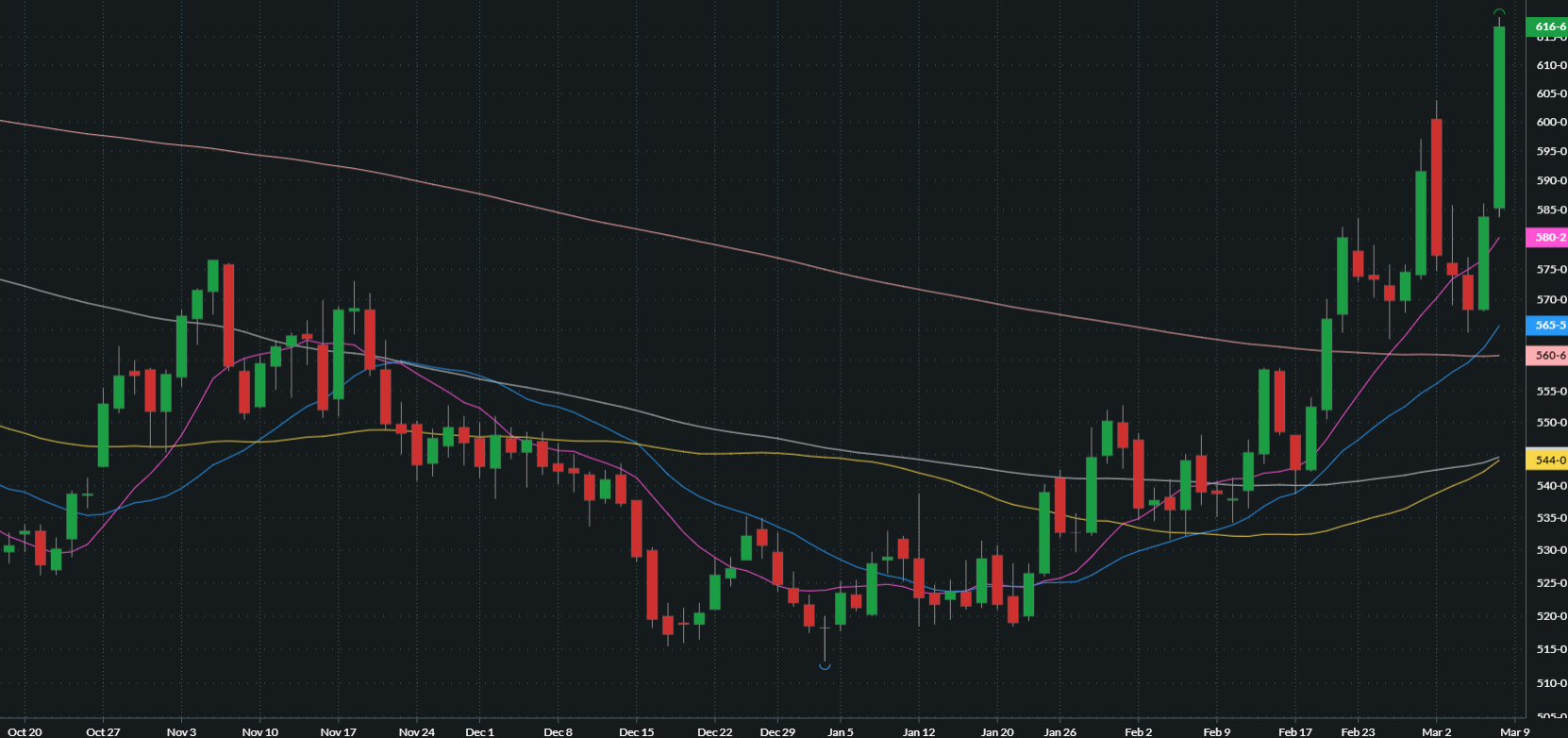Viewport: 1568px width, 738px height.
Task: Click the Nov 17 date on time axis
Action: click(338, 731)
